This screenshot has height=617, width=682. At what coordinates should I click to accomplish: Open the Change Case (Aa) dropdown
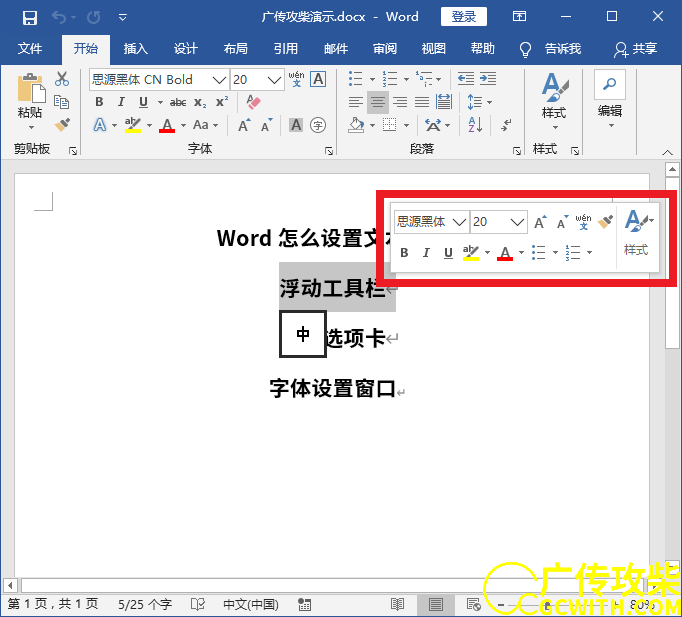tap(205, 125)
